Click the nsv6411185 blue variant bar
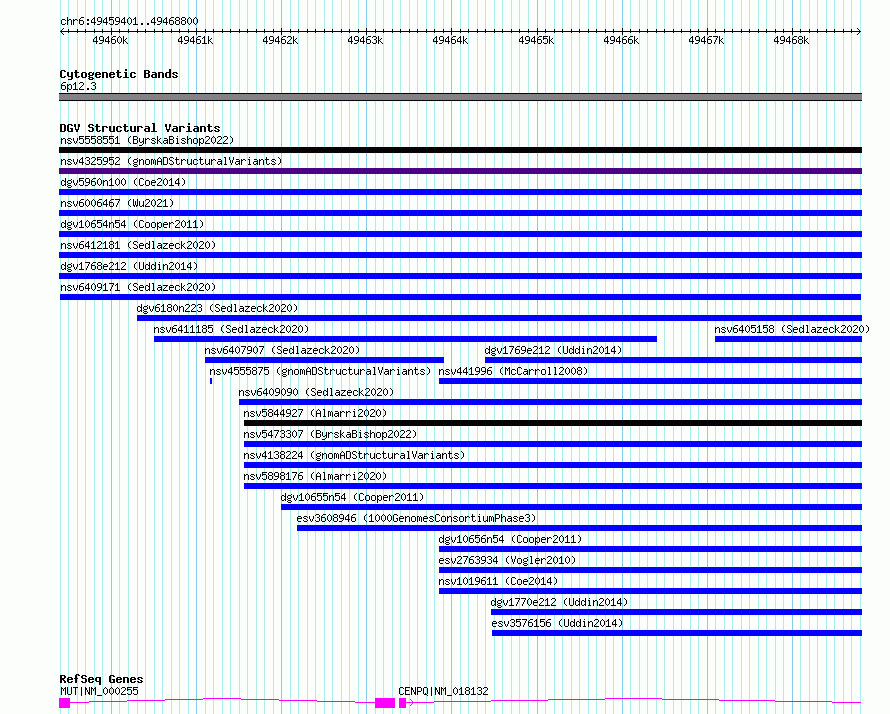Image resolution: width=890 pixels, height=714 pixels. point(405,339)
